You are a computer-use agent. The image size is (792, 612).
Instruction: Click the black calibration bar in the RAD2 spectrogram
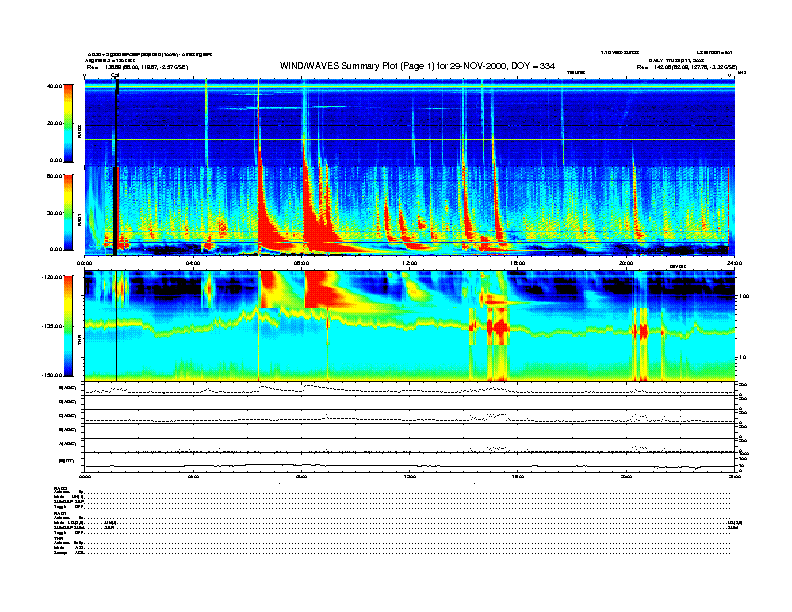click(x=117, y=122)
